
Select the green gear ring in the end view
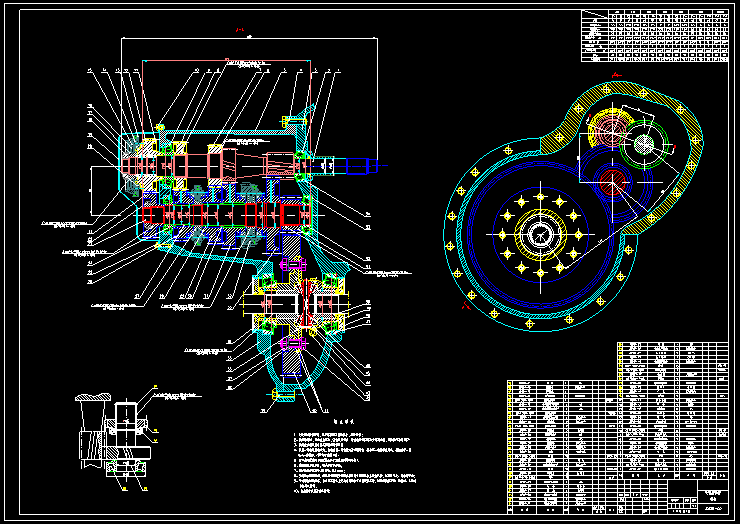pos(643,144)
